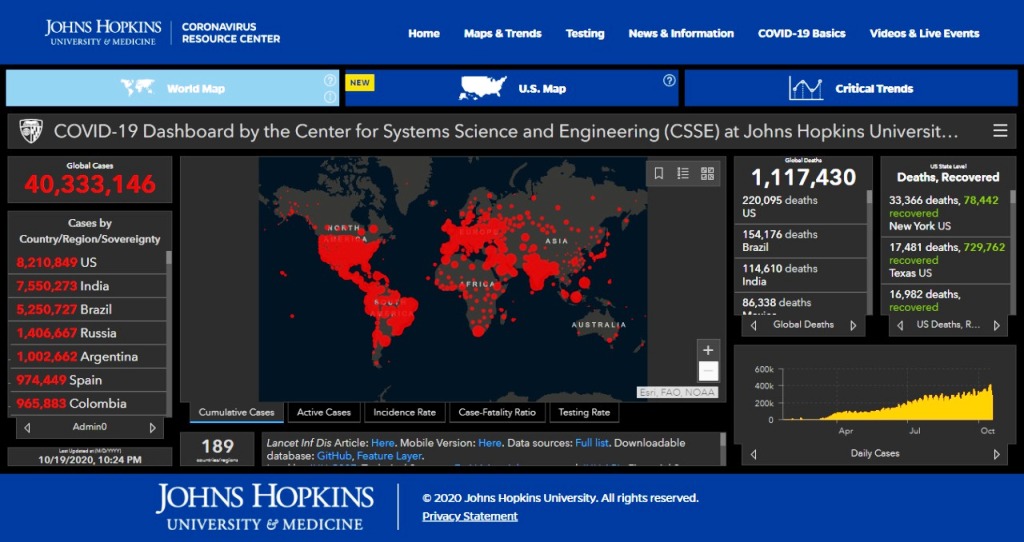Click the world map silhouette icon
Screen dimensions: 1024x542
[x=138, y=87]
